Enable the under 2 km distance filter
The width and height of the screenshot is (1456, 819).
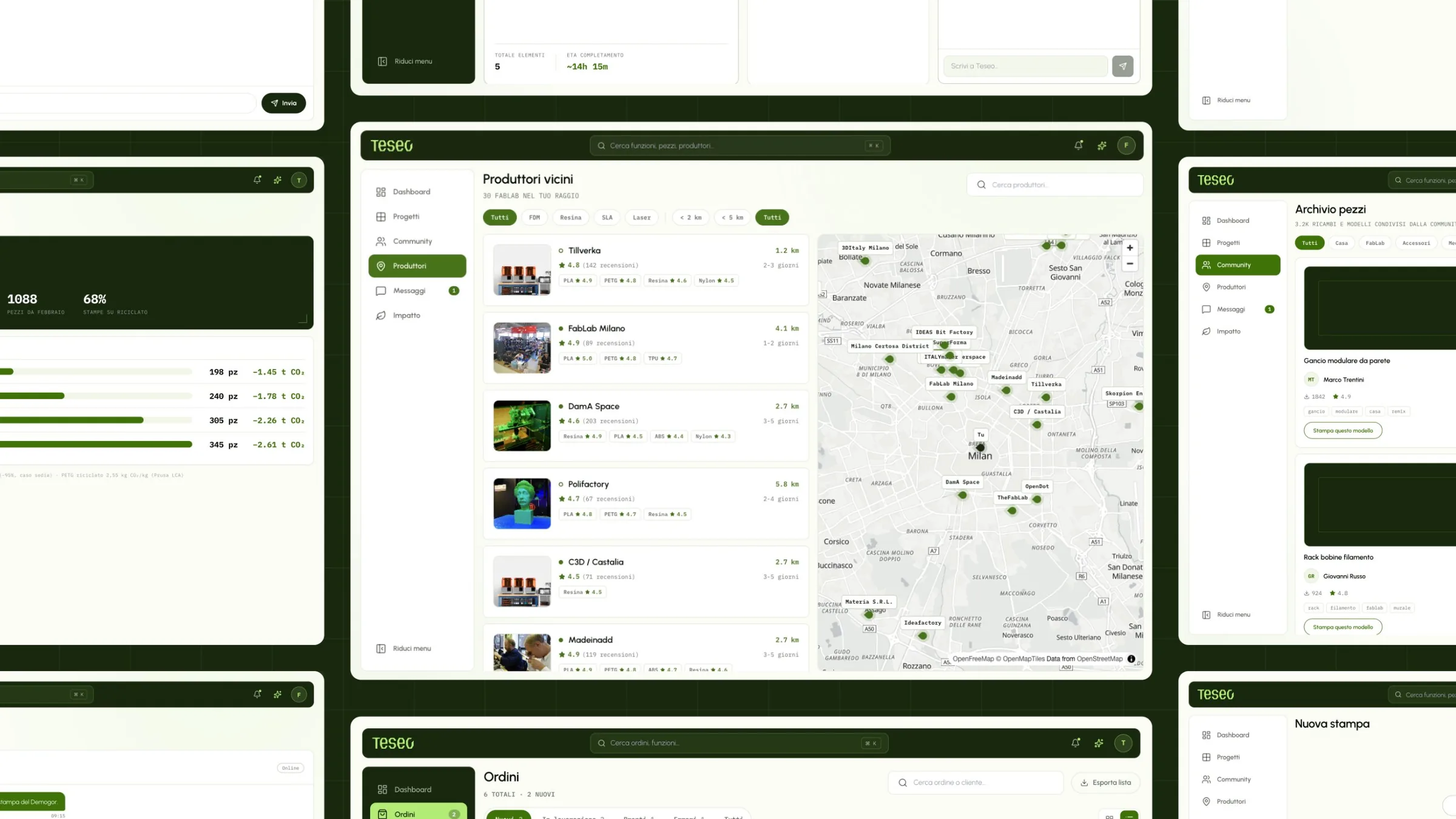tap(690, 218)
